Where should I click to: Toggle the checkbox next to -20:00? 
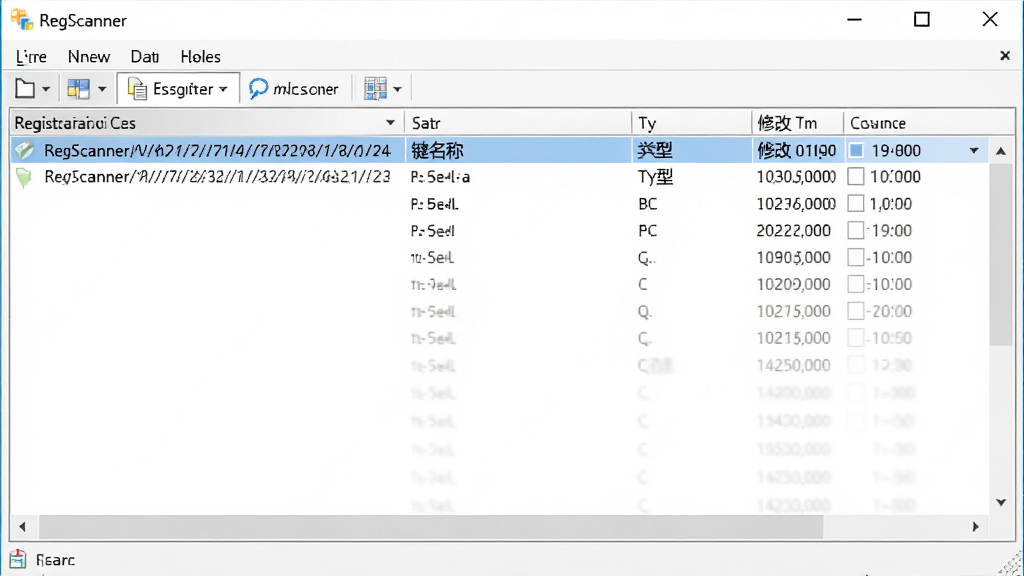856,311
